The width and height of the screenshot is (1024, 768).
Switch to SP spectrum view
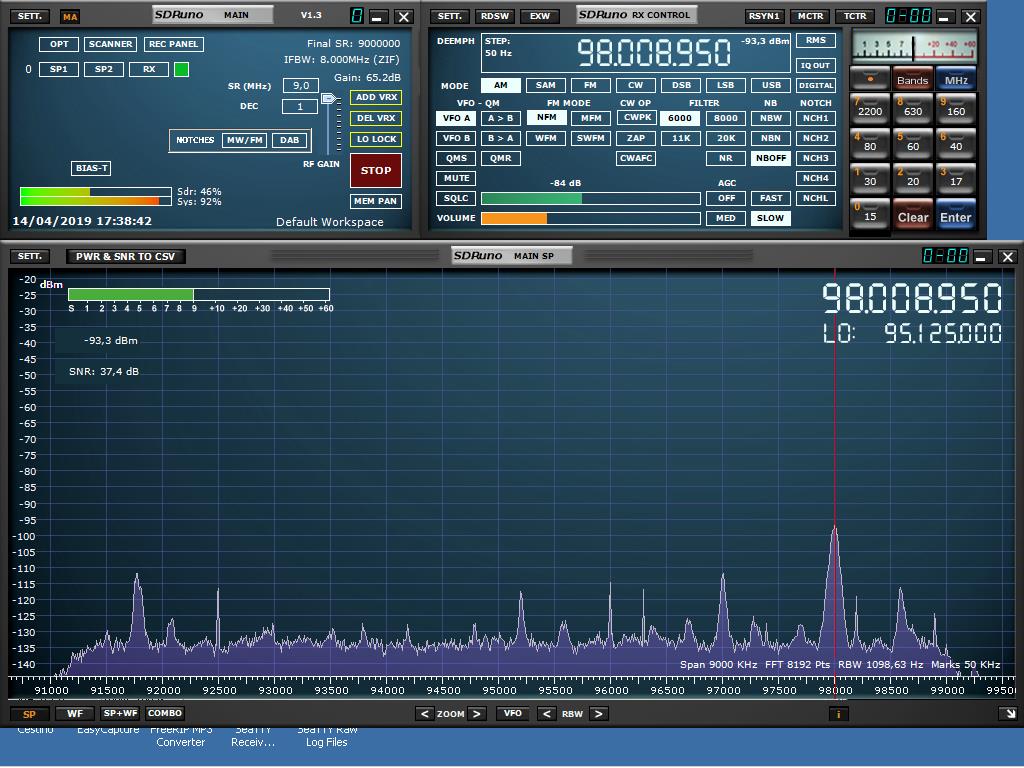29,714
